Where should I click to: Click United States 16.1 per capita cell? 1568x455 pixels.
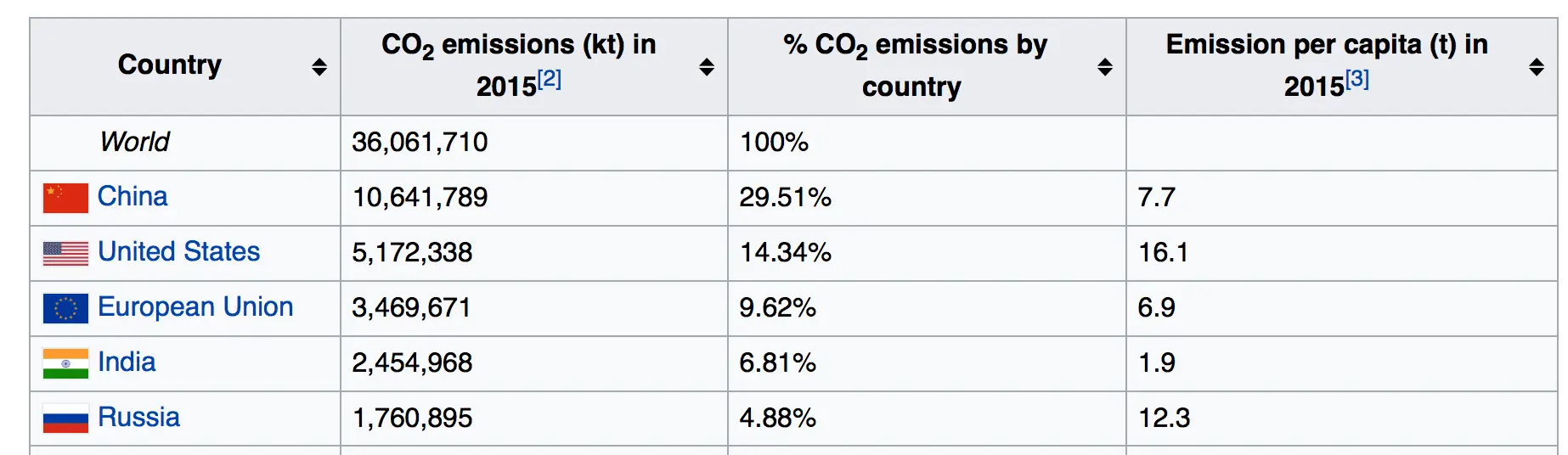pos(1163,253)
